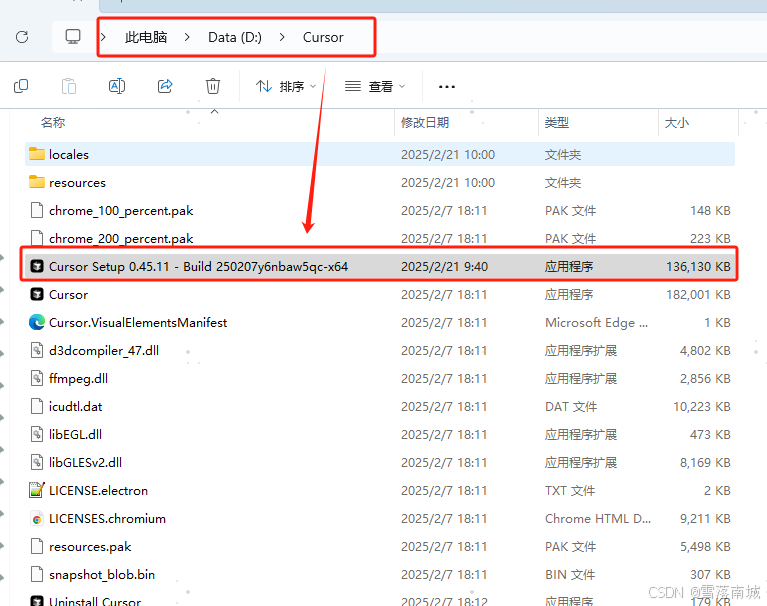
Task: Open the 排序 sort dropdown
Action: [286, 87]
